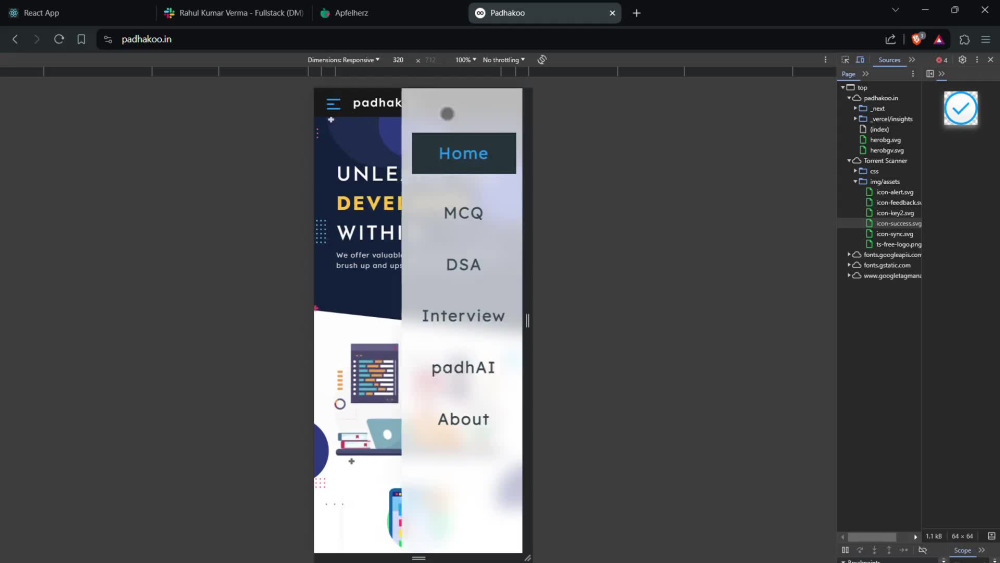1000x563 pixels.
Task: Click the red error count badge
Action: tap(941, 59)
